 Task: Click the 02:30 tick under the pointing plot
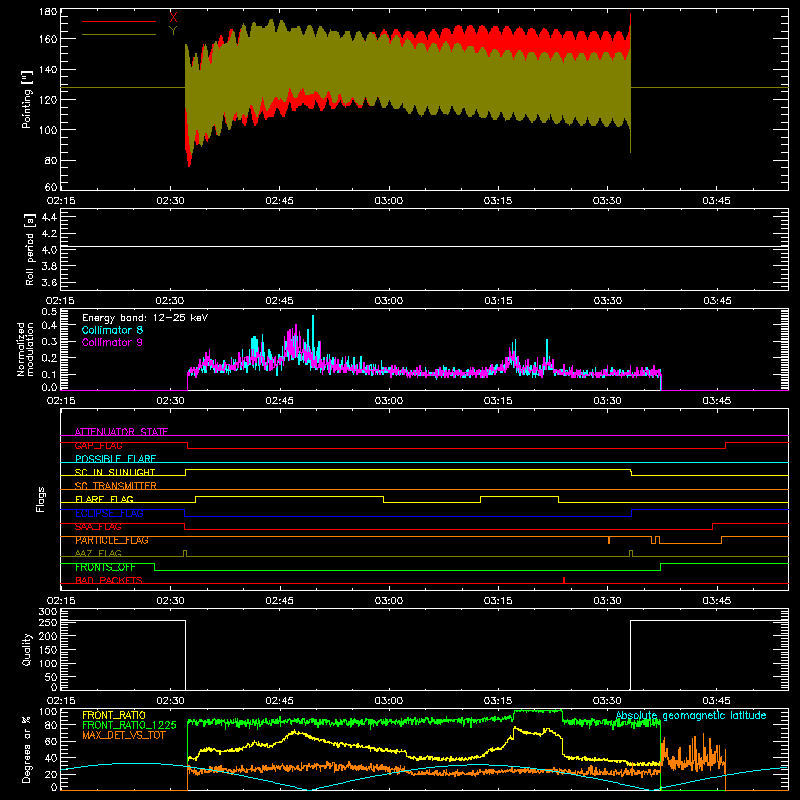coord(170,201)
